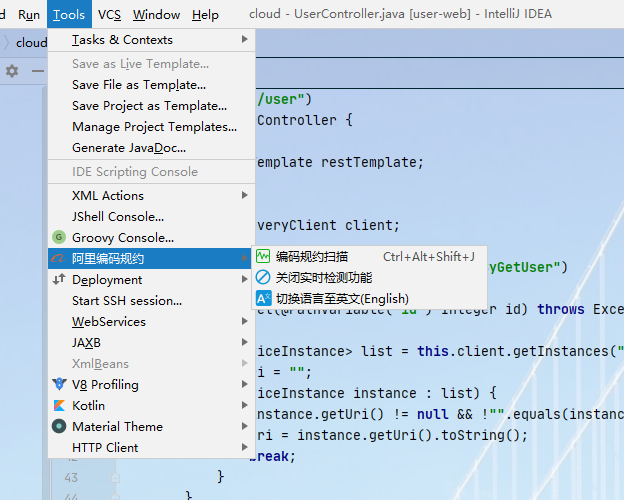Disable real-time inspection via 关闭实时检测功能
Screen dimensions: 624x500
(x=323, y=278)
